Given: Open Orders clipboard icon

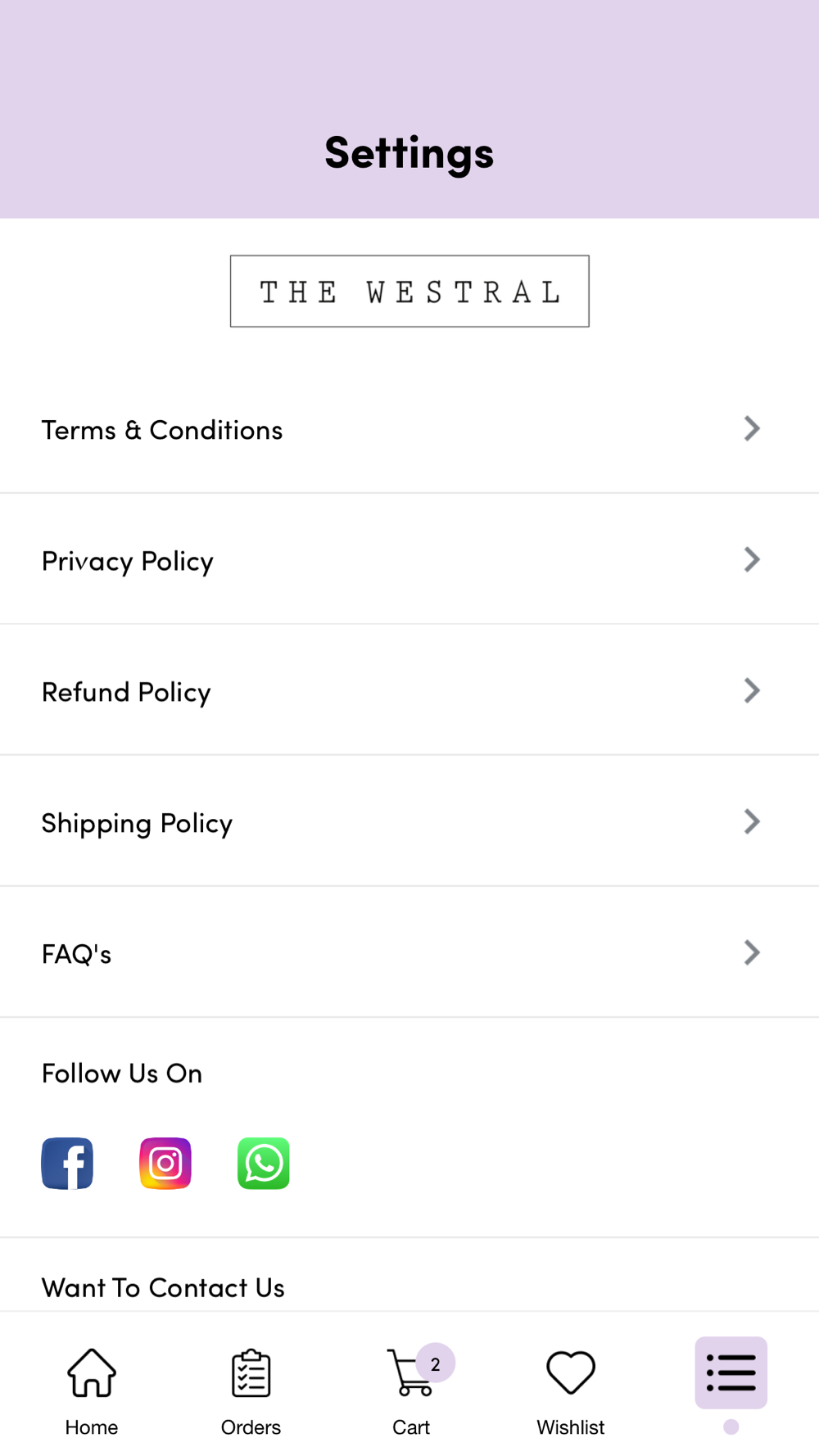Looking at the screenshot, I should pos(251,1373).
